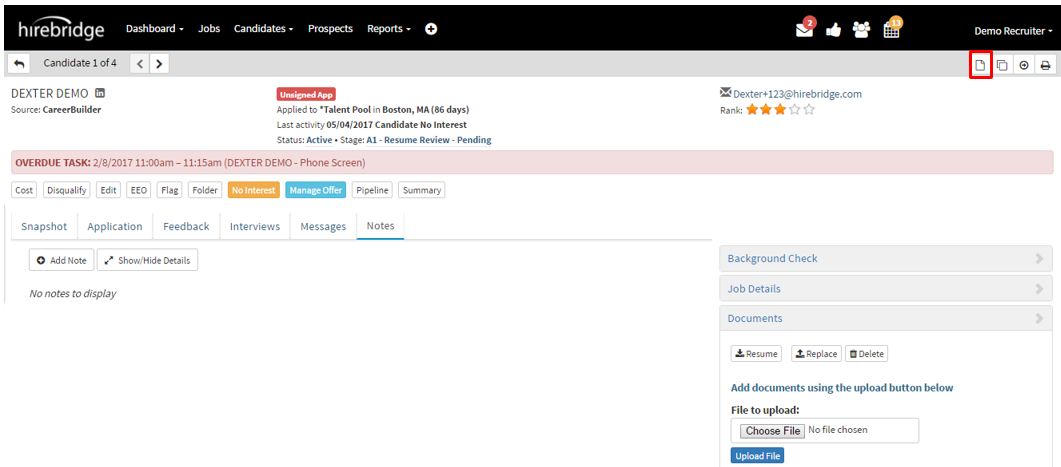The height and width of the screenshot is (467, 1061).
Task: Open the people group icon in header
Action: [x=861, y=30]
